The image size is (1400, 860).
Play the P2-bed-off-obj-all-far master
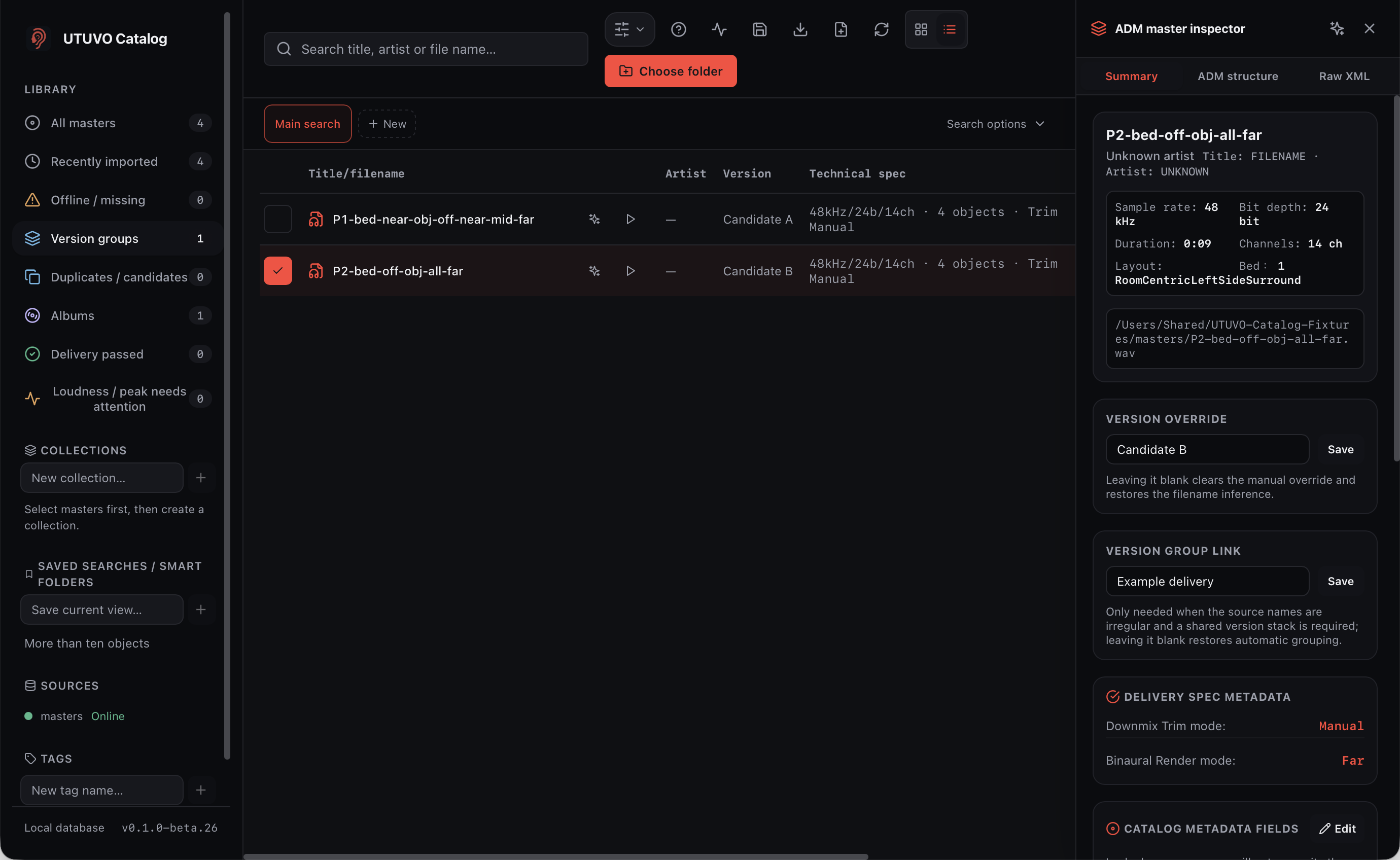pos(631,271)
